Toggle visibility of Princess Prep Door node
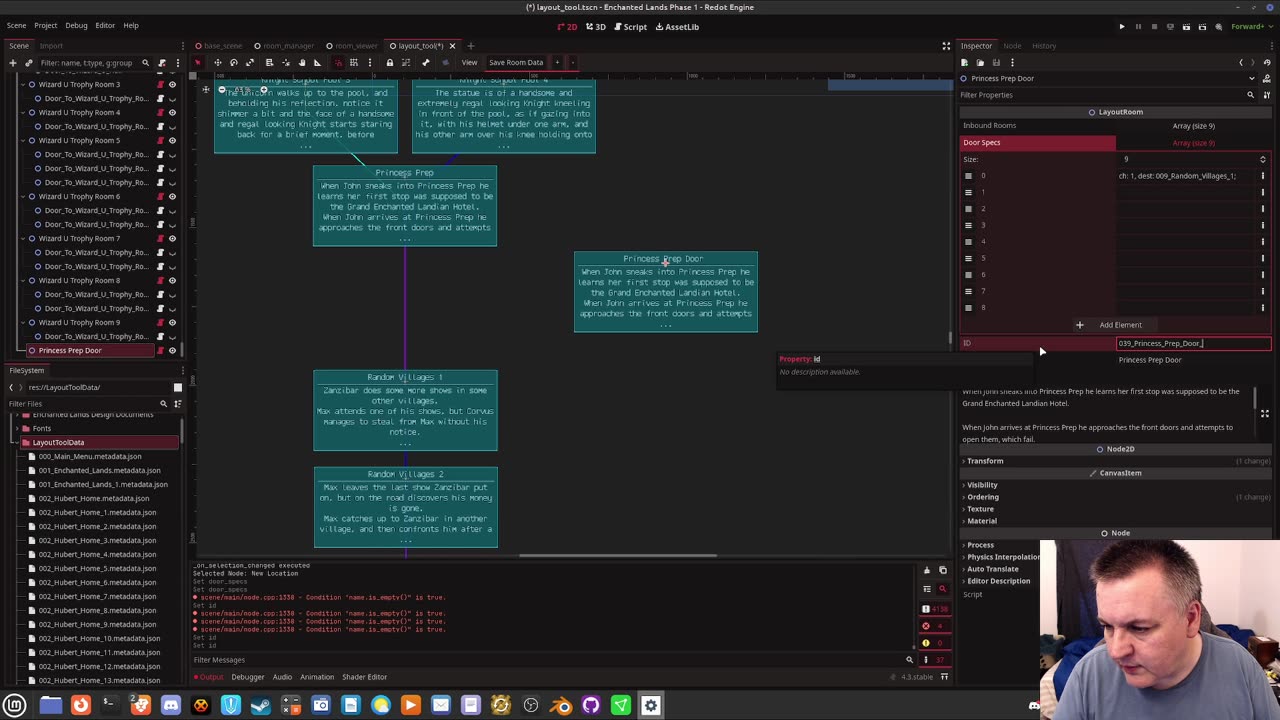The height and width of the screenshot is (720, 1280). pyautogui.click(x=172, y=350)
